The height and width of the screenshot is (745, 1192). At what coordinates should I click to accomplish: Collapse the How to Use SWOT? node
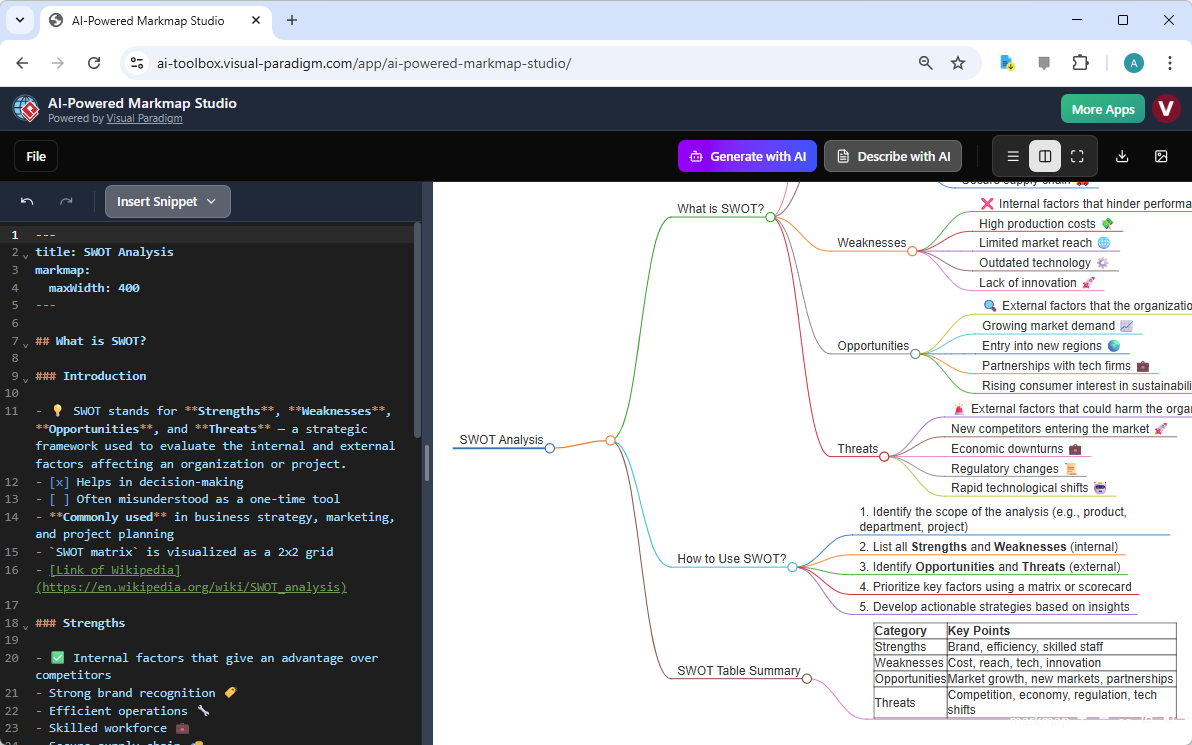pos(792,565)
